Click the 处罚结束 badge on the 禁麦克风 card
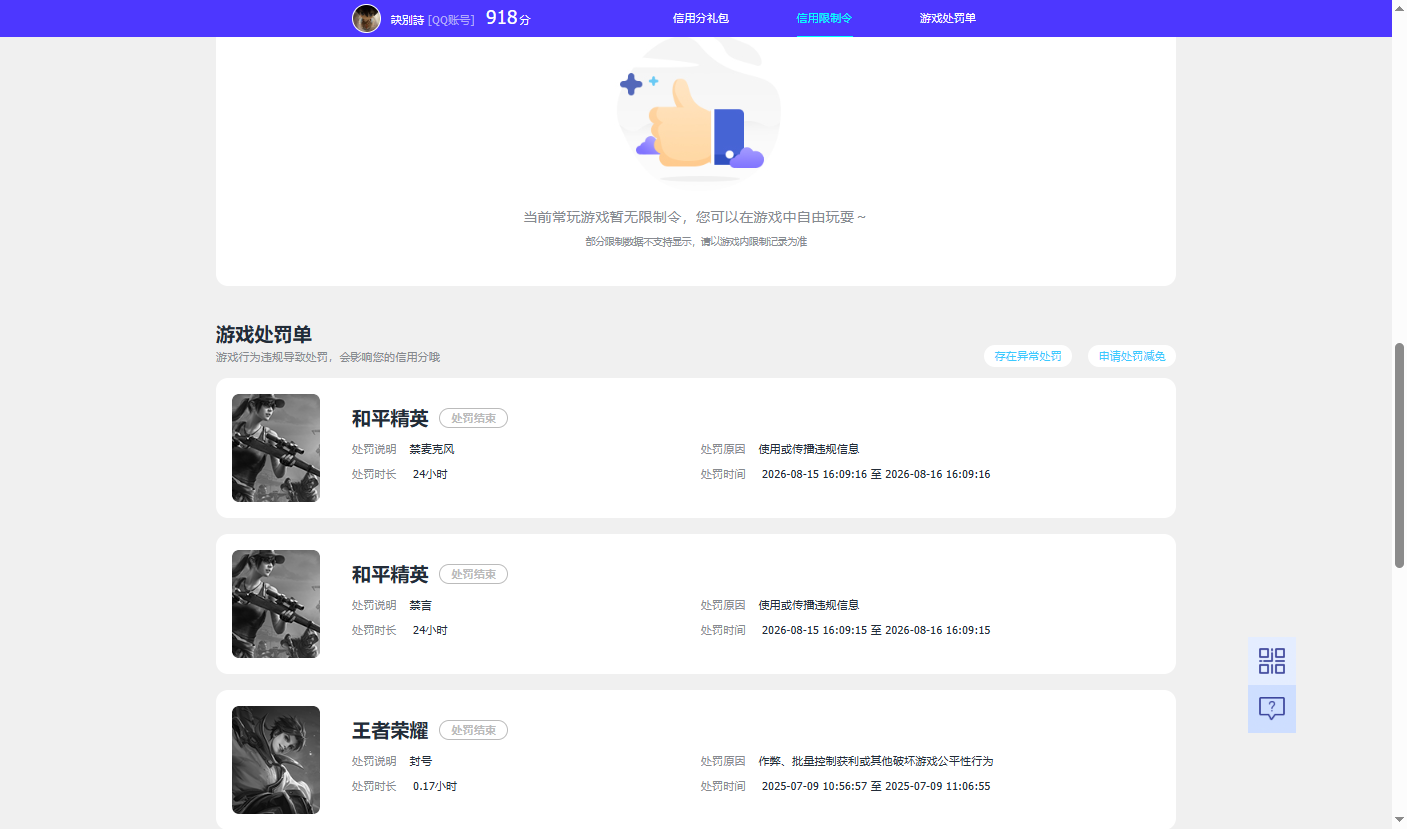Screen dimensions: 1407x829 pyautogui.click(x=473, y=418)
